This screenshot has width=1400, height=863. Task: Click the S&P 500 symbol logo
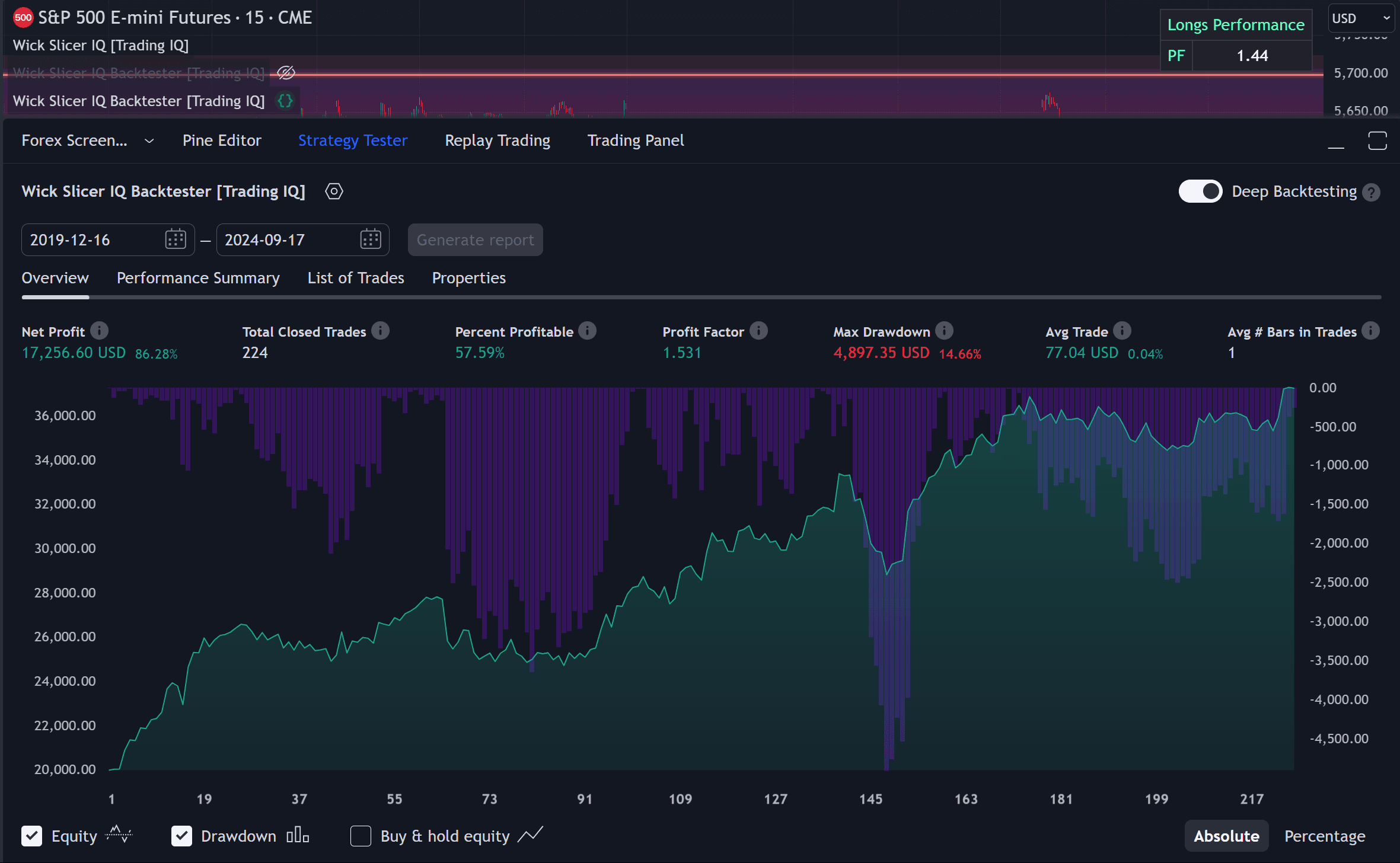23,18
